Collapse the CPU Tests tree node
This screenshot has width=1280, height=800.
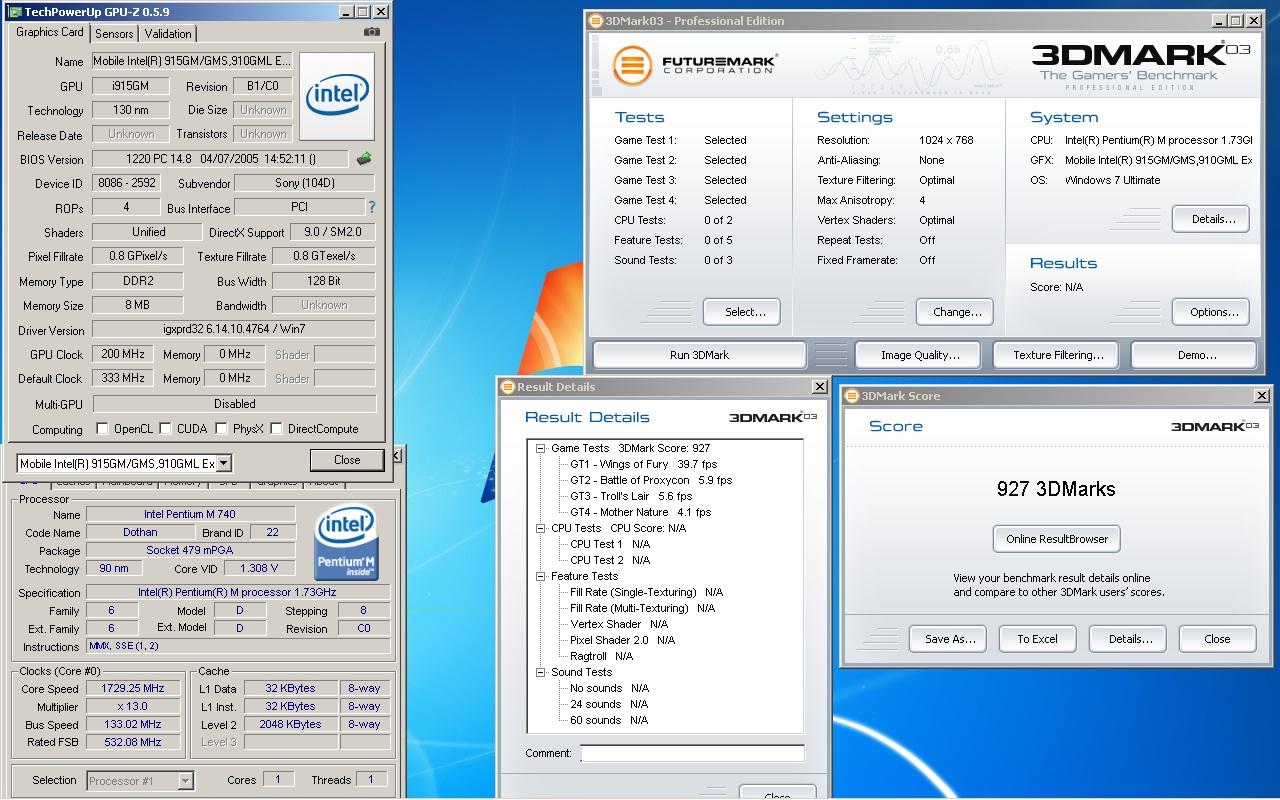541,529
